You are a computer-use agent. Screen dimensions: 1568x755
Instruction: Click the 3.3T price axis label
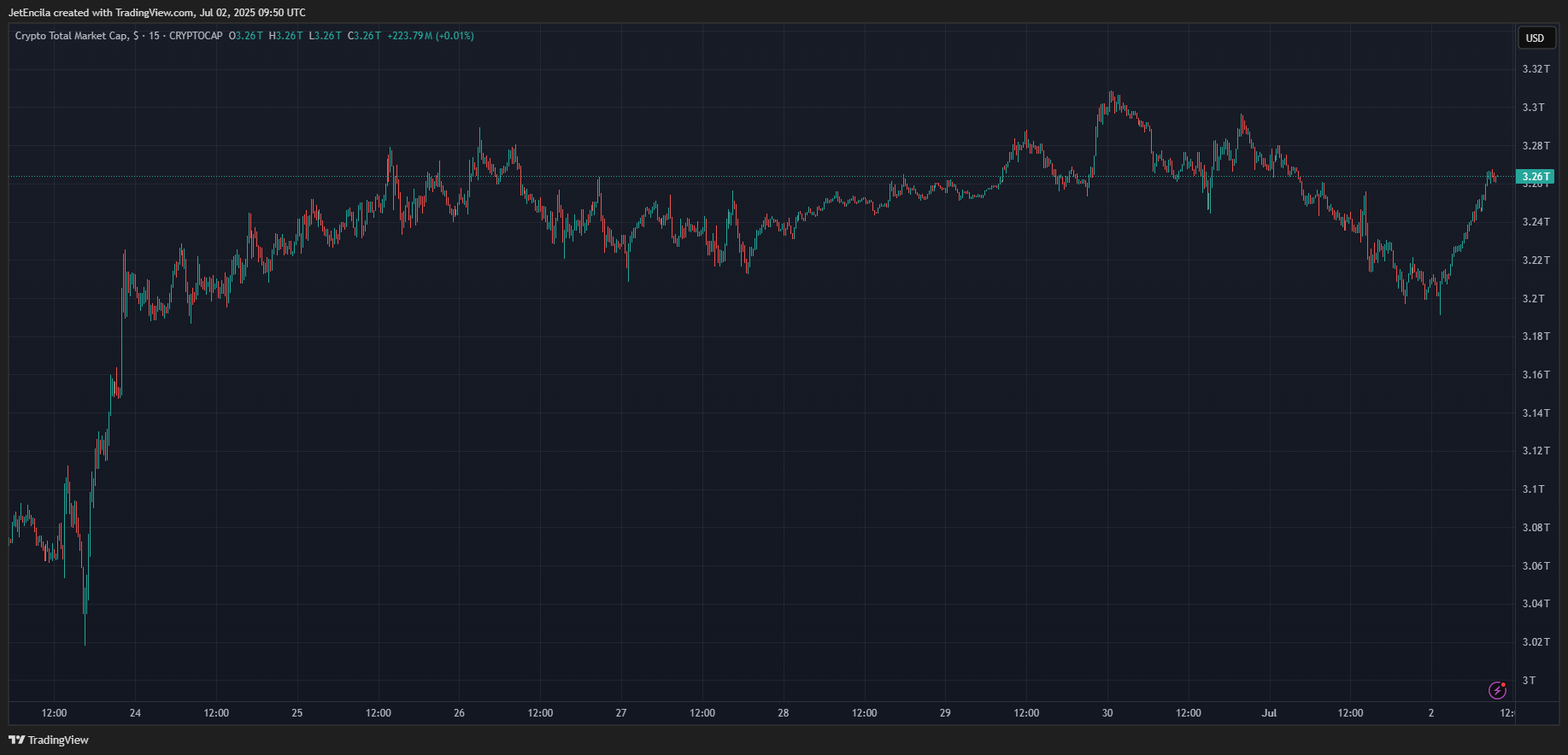point(1533,108)
